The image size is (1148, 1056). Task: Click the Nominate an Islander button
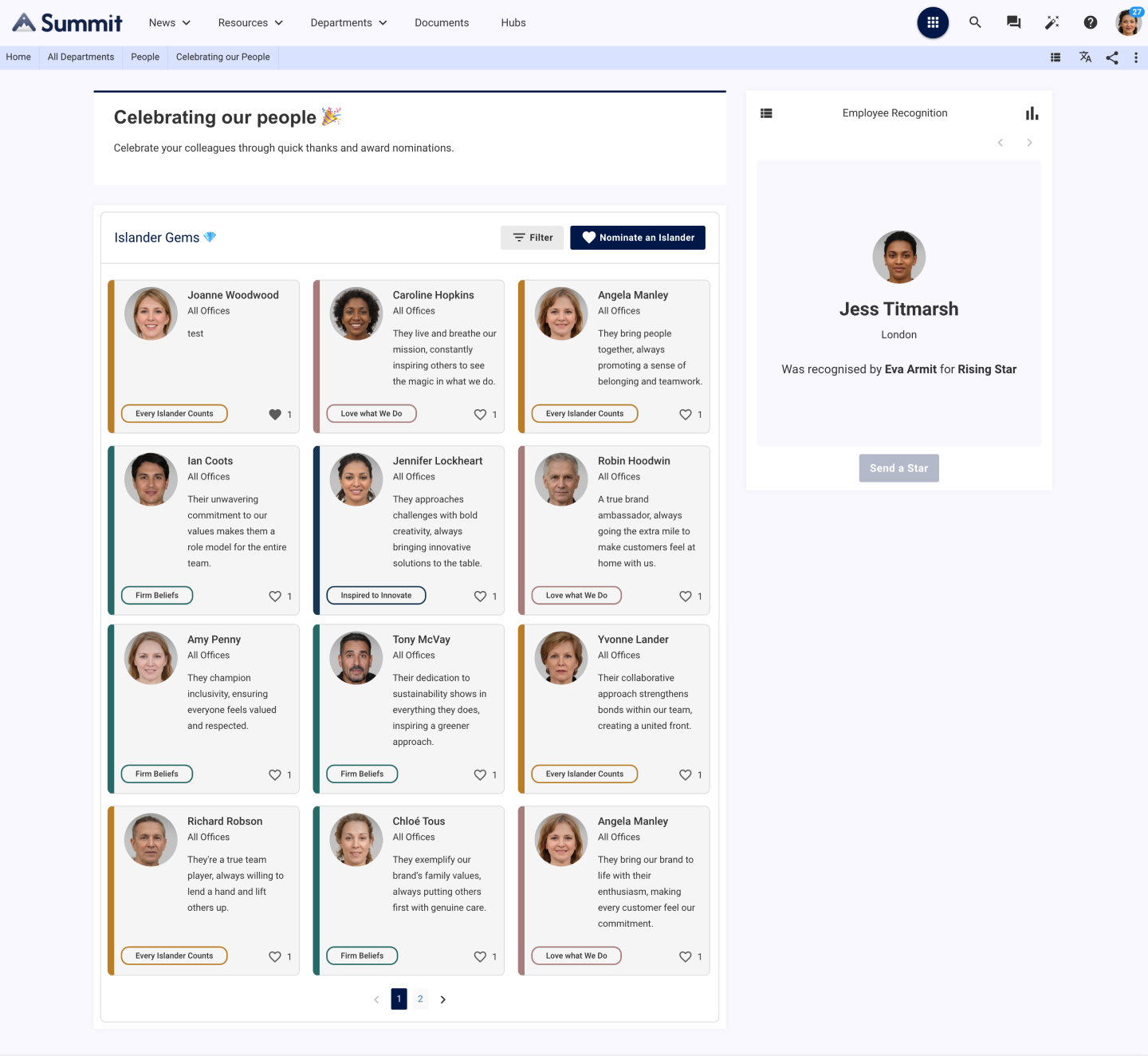[637, 237]
